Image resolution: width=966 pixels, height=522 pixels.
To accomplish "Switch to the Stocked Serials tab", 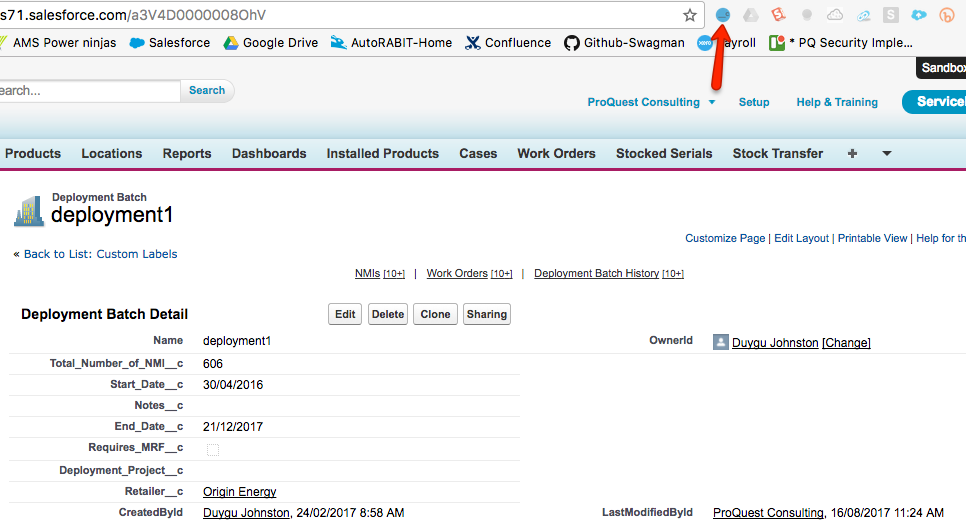I will 664,153.
